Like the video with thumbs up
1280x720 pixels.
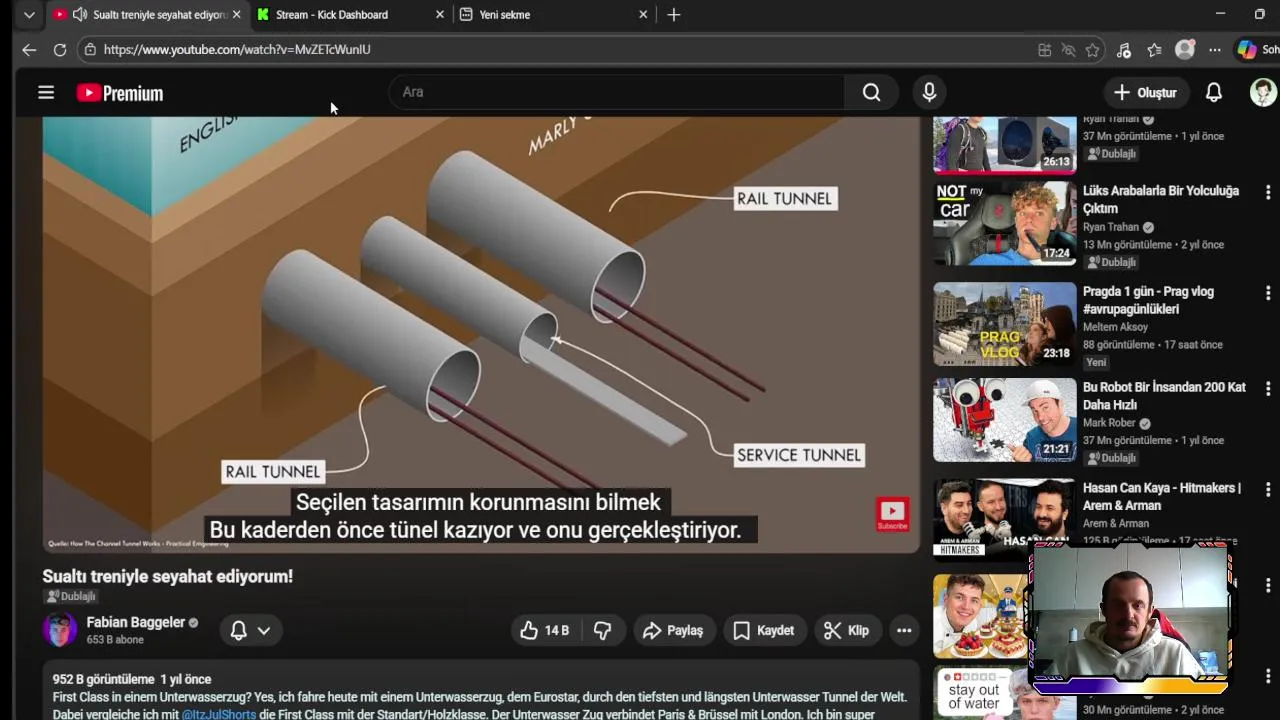click(x=543, y=630)
